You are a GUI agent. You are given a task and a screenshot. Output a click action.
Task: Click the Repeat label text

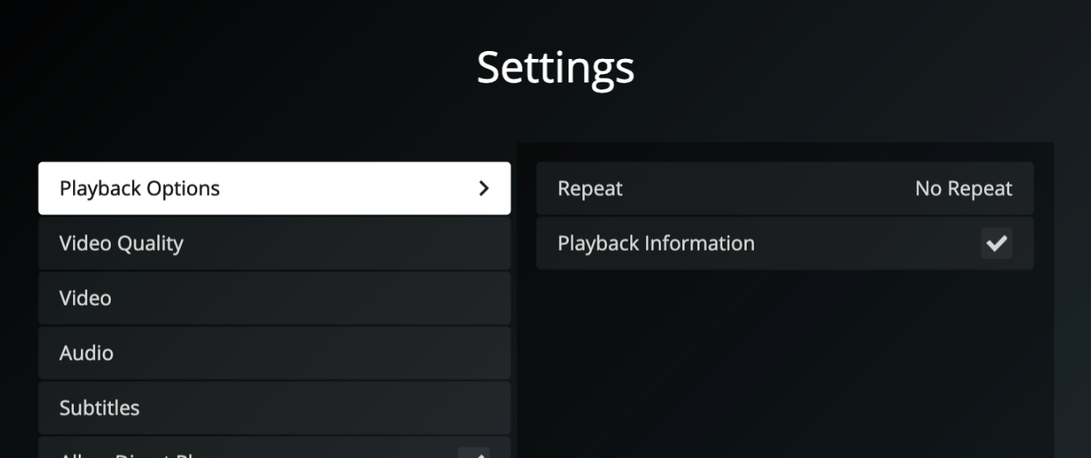pyautogui.click(x=590, y=188)
